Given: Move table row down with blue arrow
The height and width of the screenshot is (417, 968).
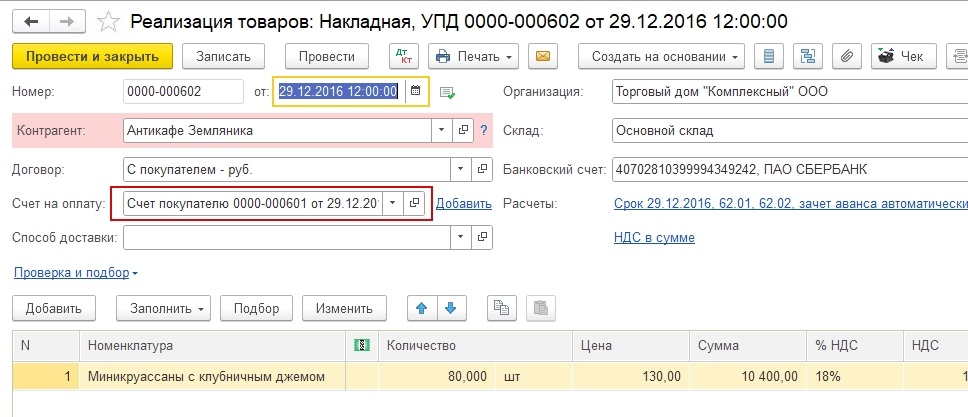Looking at the screenshot, I should click(x=451, y=308).
